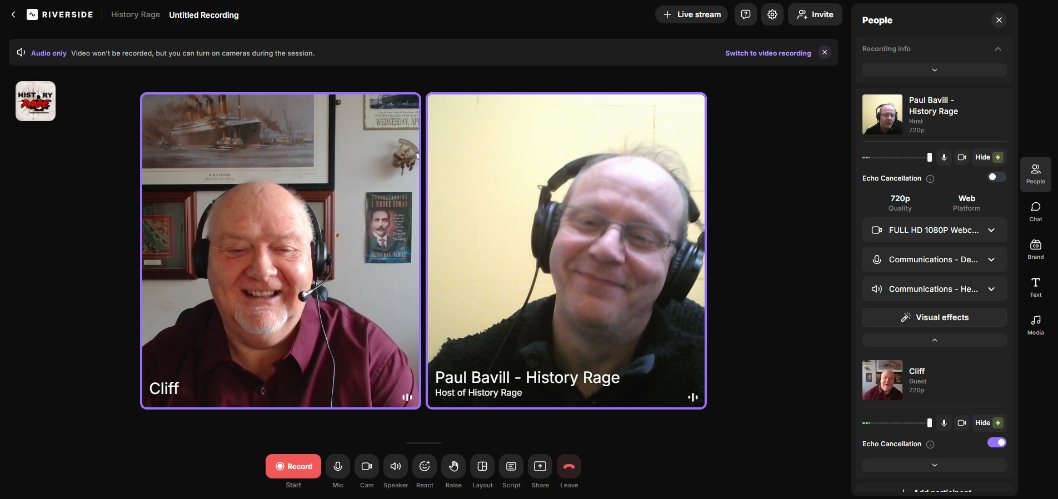Start recording with the Record button
Viewport: 1058px width, 499px height.
(x=294, y=466)
